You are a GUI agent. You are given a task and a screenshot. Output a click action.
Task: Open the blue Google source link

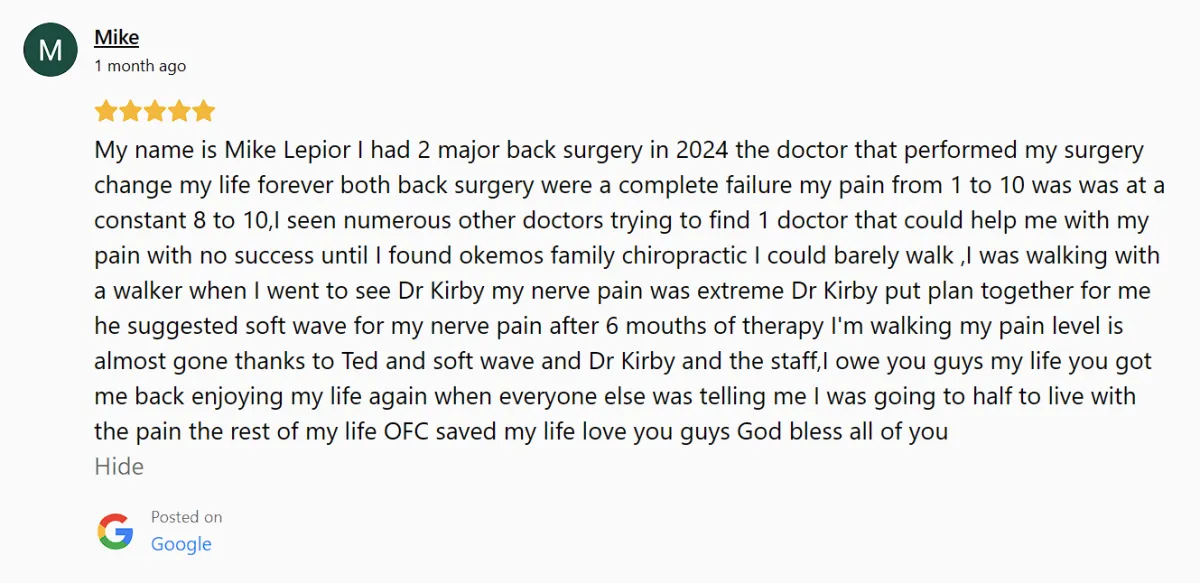click(181, 544)
